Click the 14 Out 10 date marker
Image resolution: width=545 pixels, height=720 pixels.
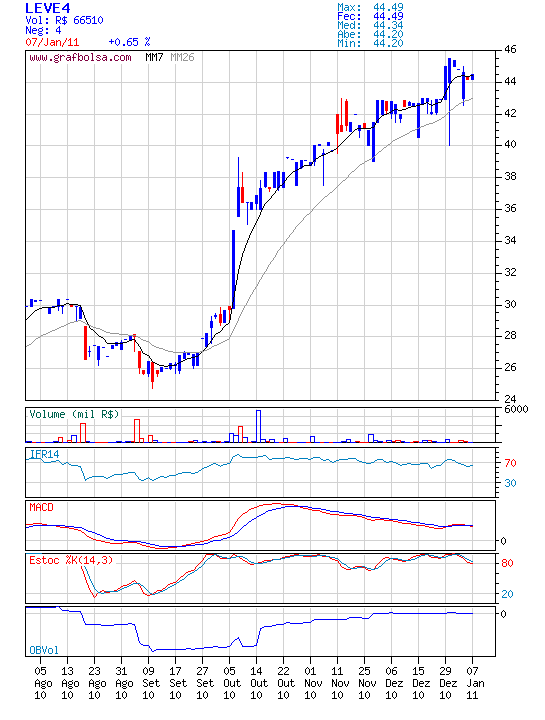pos(257,683)
